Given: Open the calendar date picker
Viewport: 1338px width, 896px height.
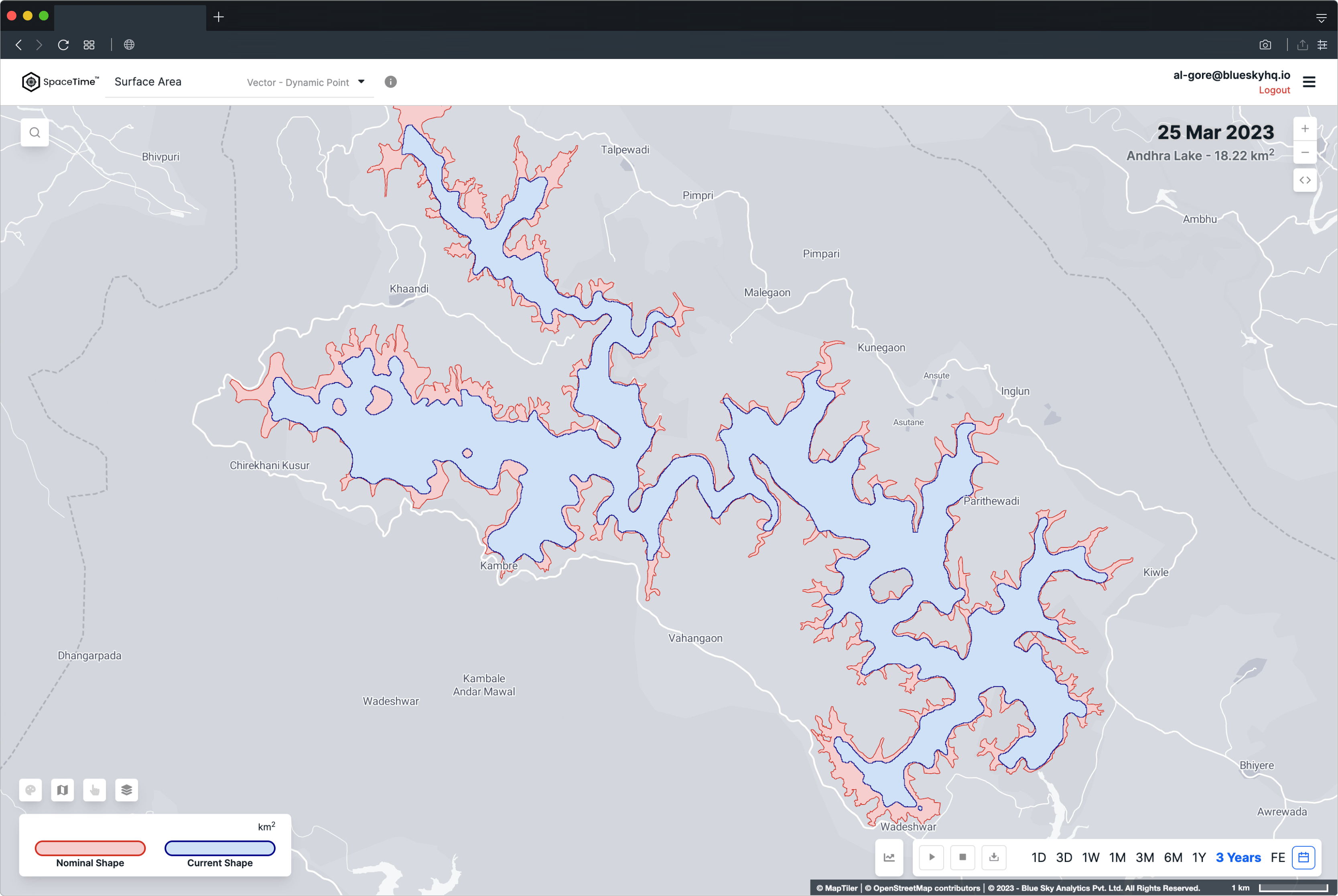Looking at the screenshot, I should coord(1304,857).
